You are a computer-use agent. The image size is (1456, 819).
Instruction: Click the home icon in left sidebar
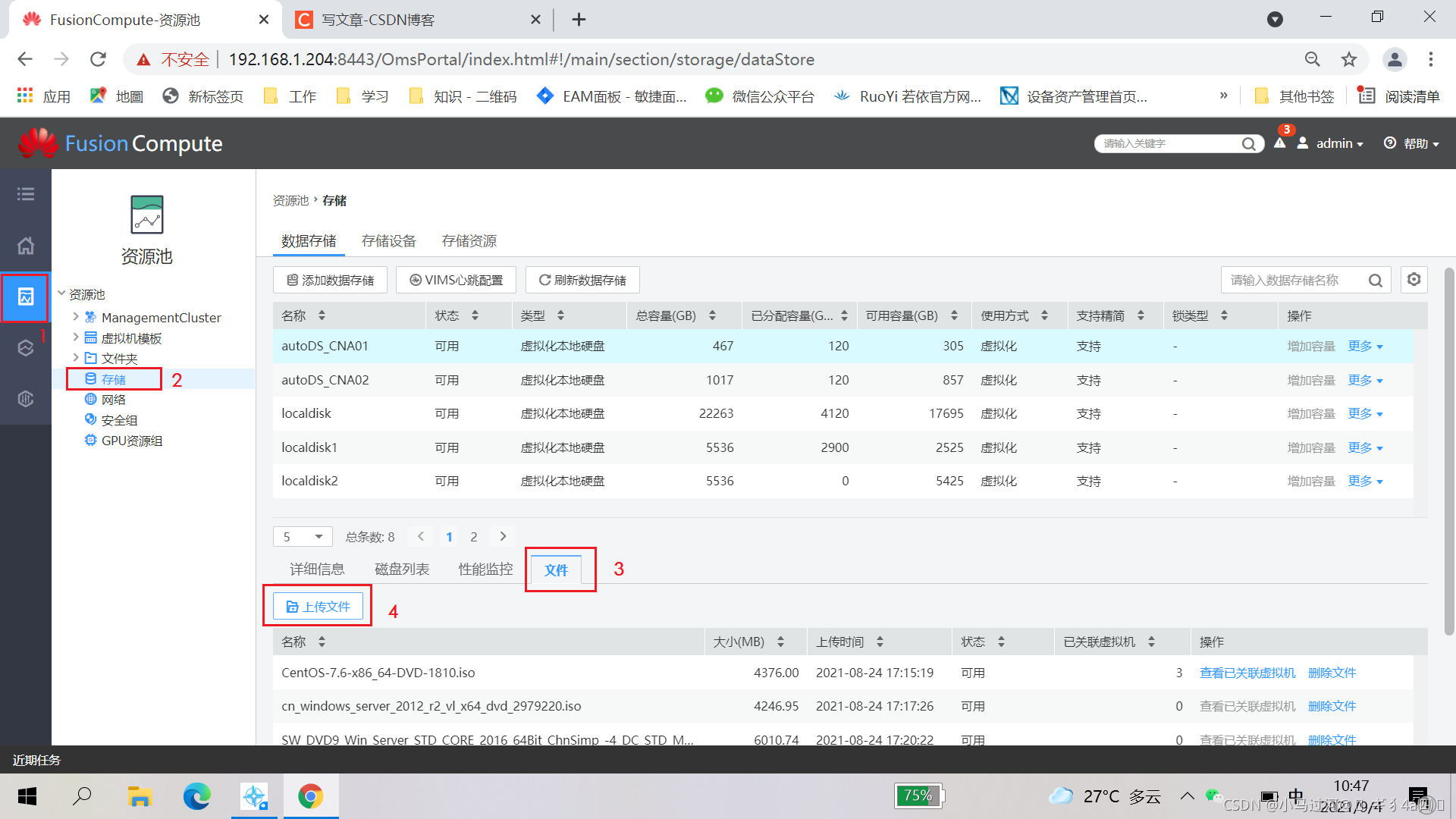26,246
